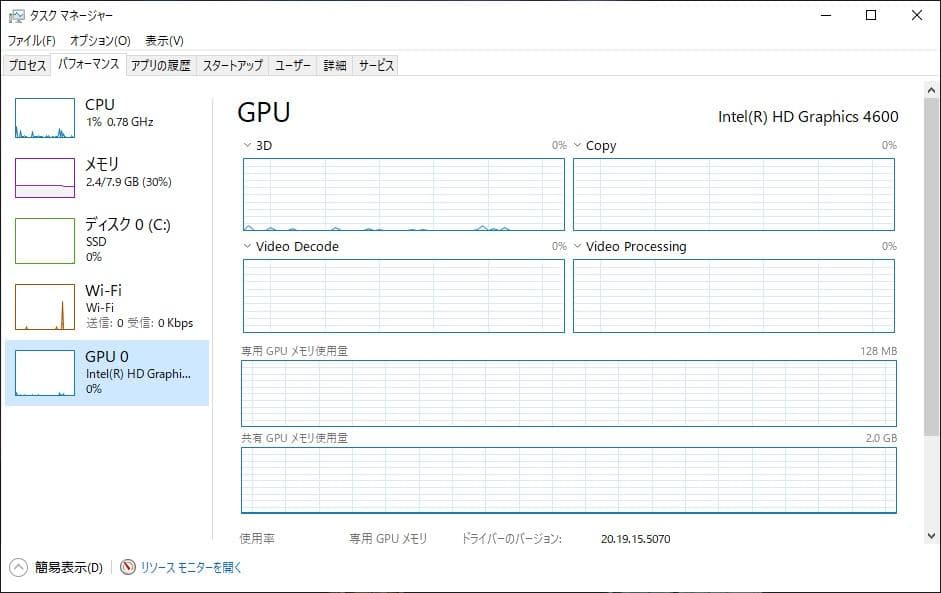Select the メモリ usage graph
This screenshot has width=941, height=593.
click(44, 176)
